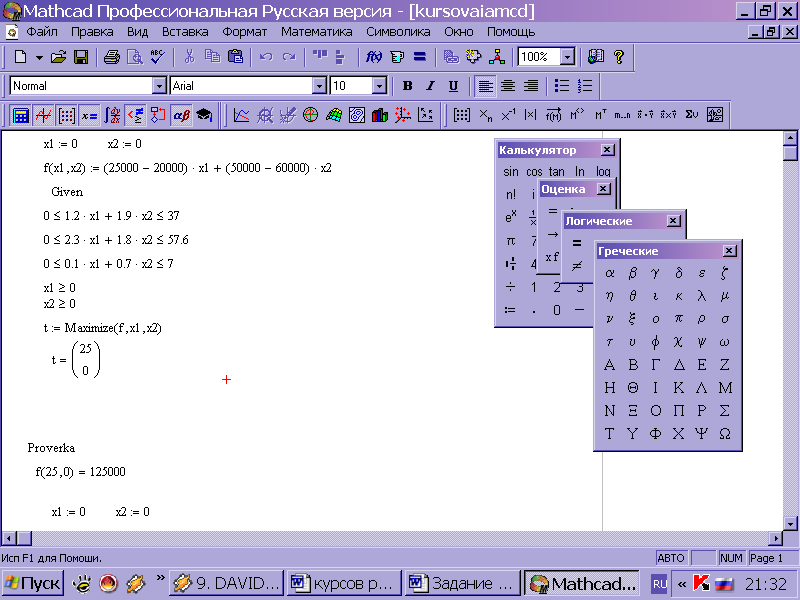The width and height of the screenshot is (800, 600).
Task: Open the Greek αβ palette icon
Action: [181, 115]
